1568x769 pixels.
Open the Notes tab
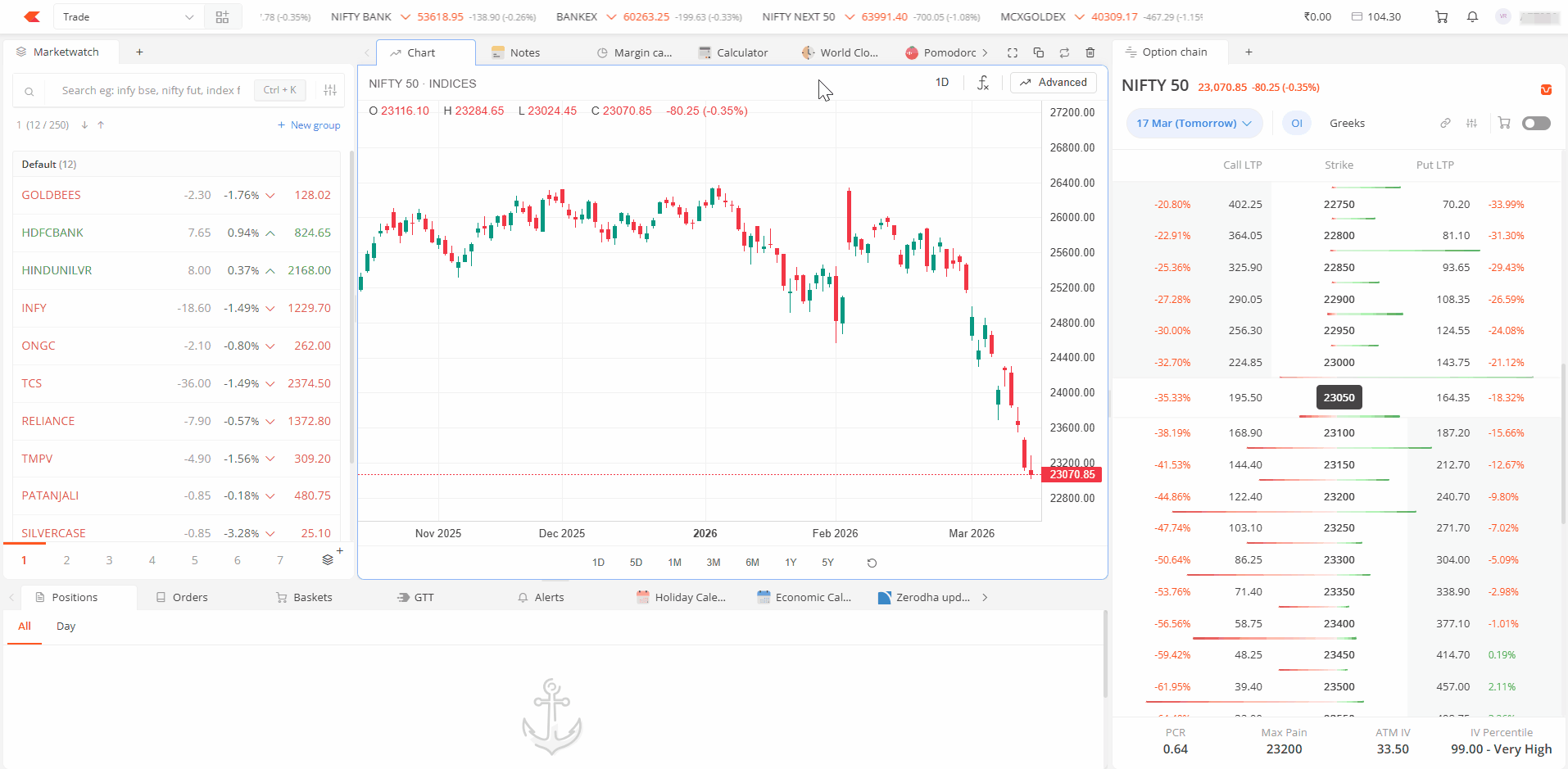[x=516, y=52]
